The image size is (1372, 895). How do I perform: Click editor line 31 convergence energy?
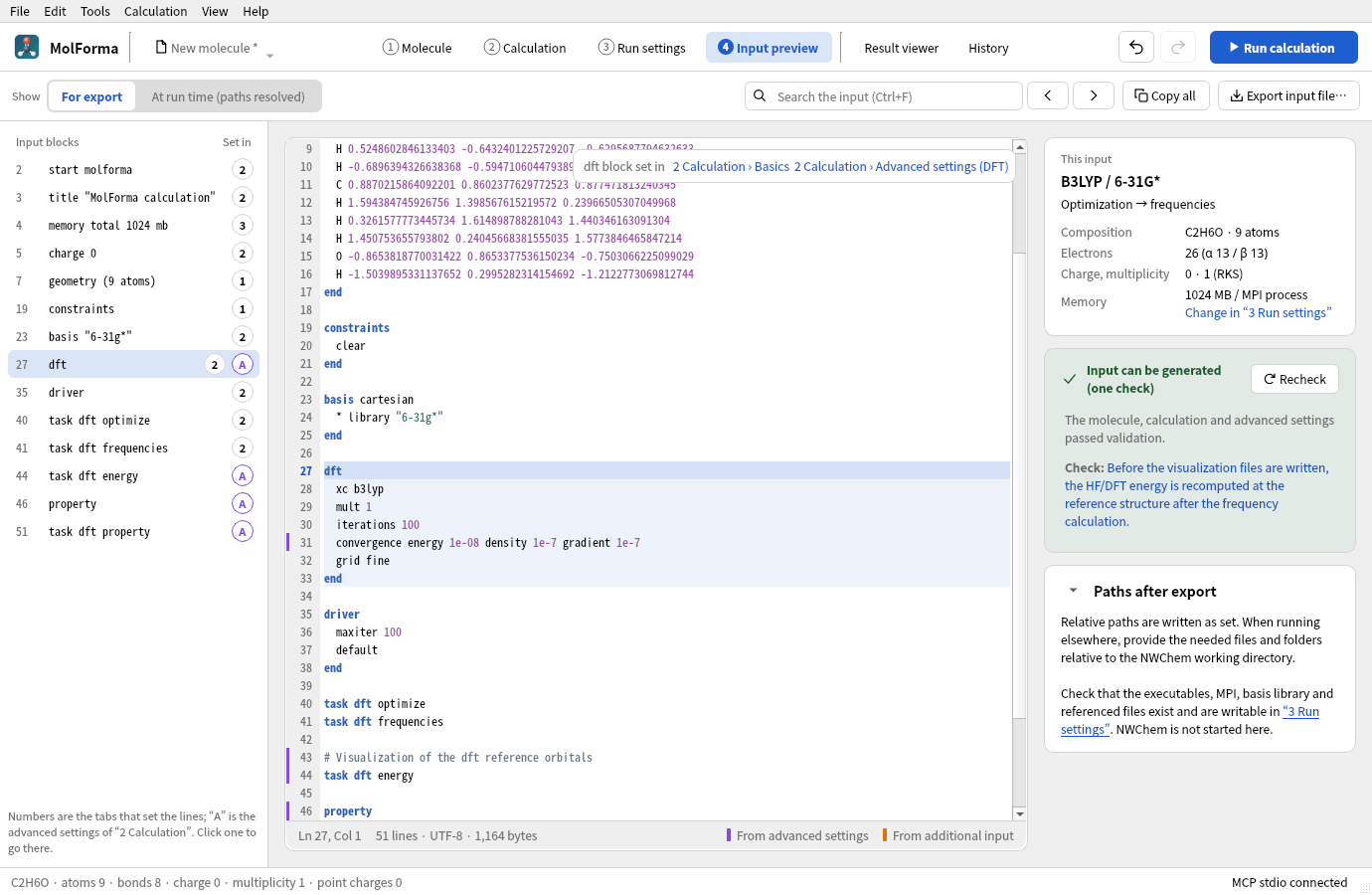488,543
